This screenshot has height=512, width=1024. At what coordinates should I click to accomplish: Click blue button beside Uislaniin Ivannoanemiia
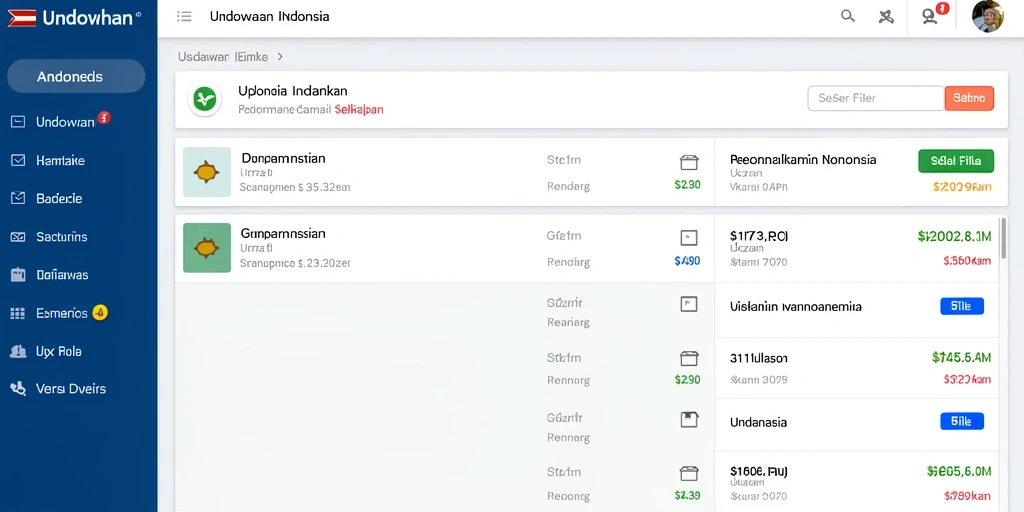tap(961, 306)
